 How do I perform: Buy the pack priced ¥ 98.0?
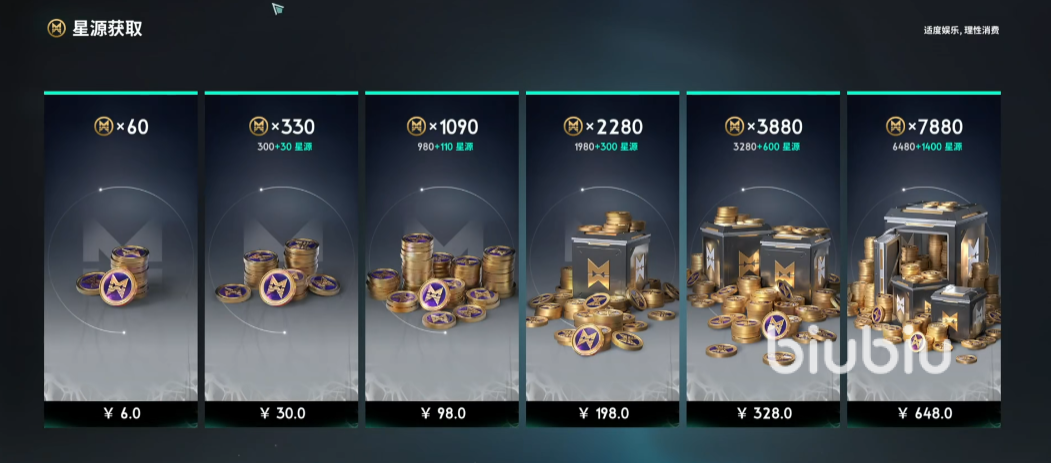(x=442, y=413)
